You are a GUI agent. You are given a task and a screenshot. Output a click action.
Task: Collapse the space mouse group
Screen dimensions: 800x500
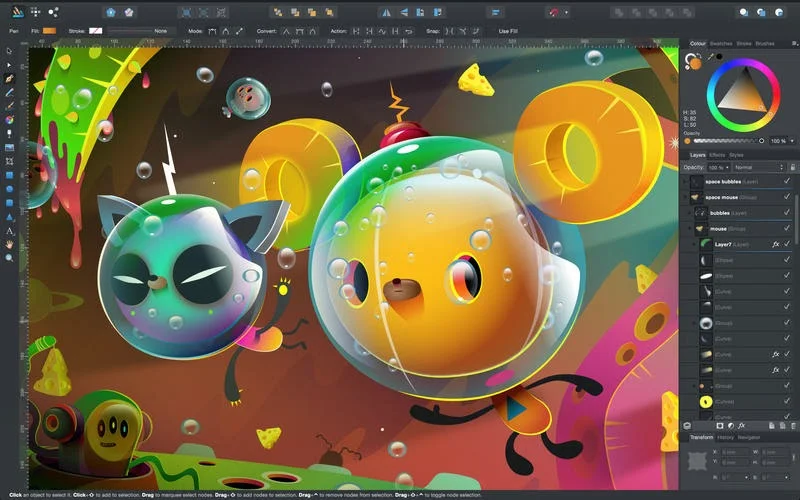(685, 197)
